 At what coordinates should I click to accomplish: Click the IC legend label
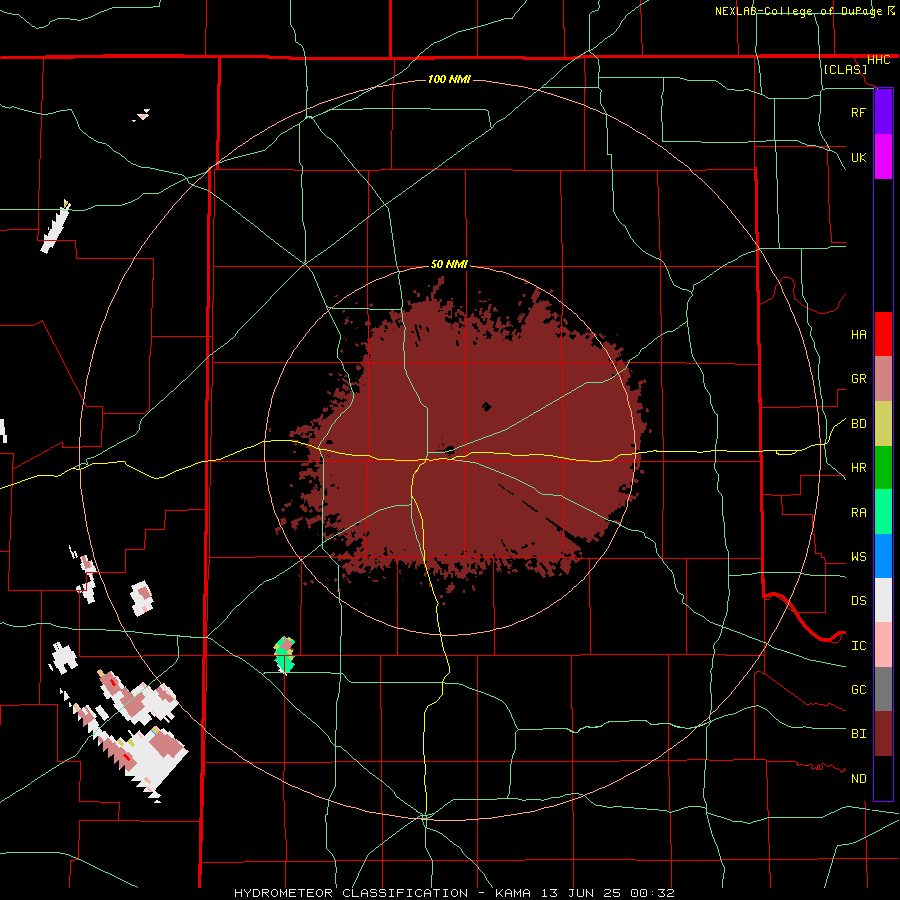(x=858, y=645)
